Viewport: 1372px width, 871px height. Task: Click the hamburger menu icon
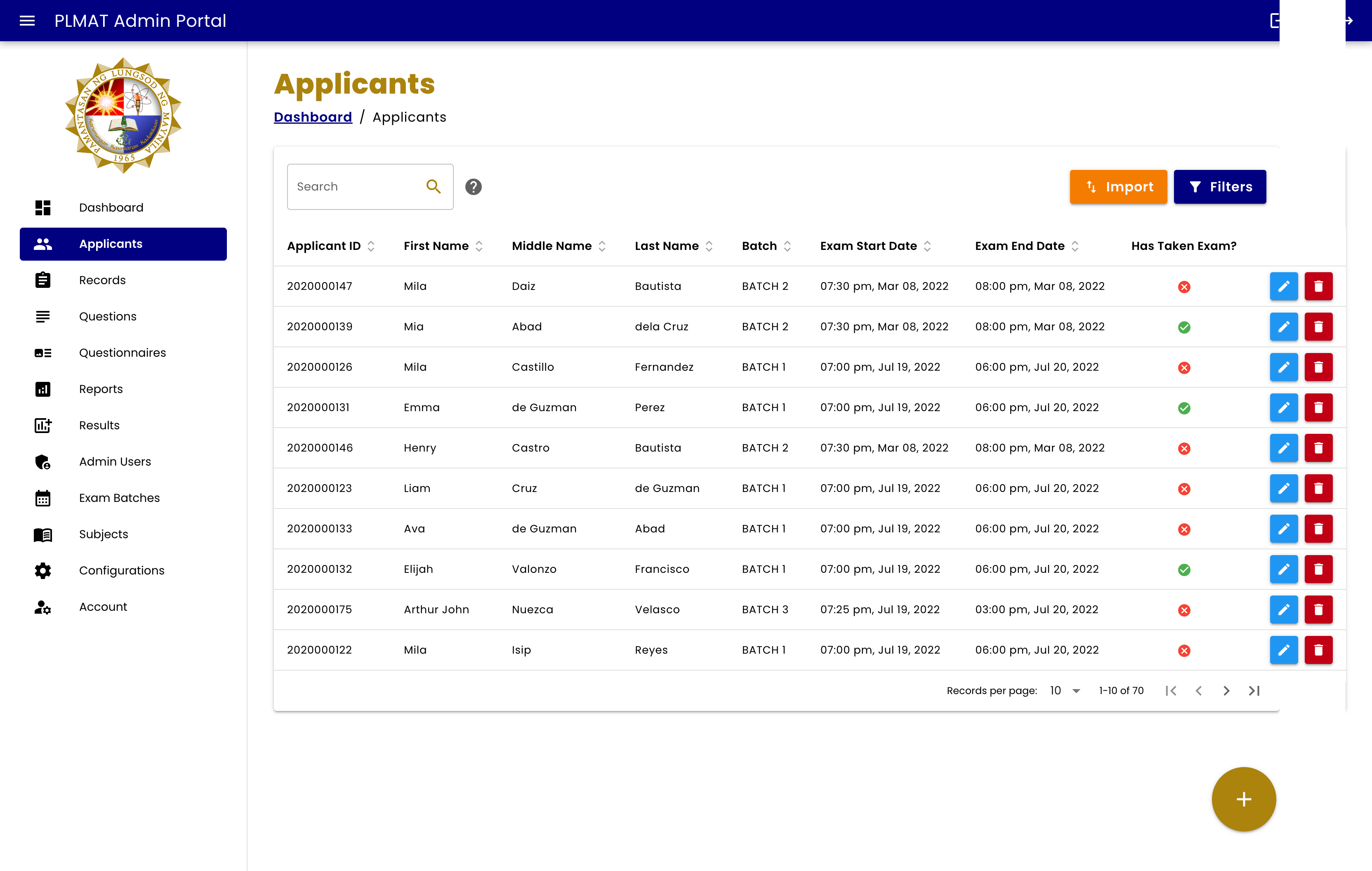pyautogui.click(x=27, y=21)
